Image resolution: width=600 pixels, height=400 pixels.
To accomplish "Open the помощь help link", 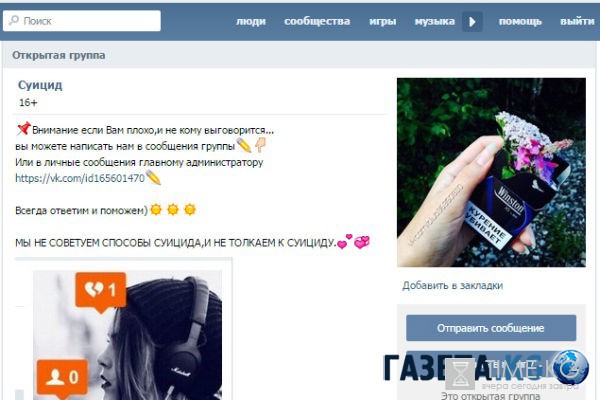I will coord(520,21).
